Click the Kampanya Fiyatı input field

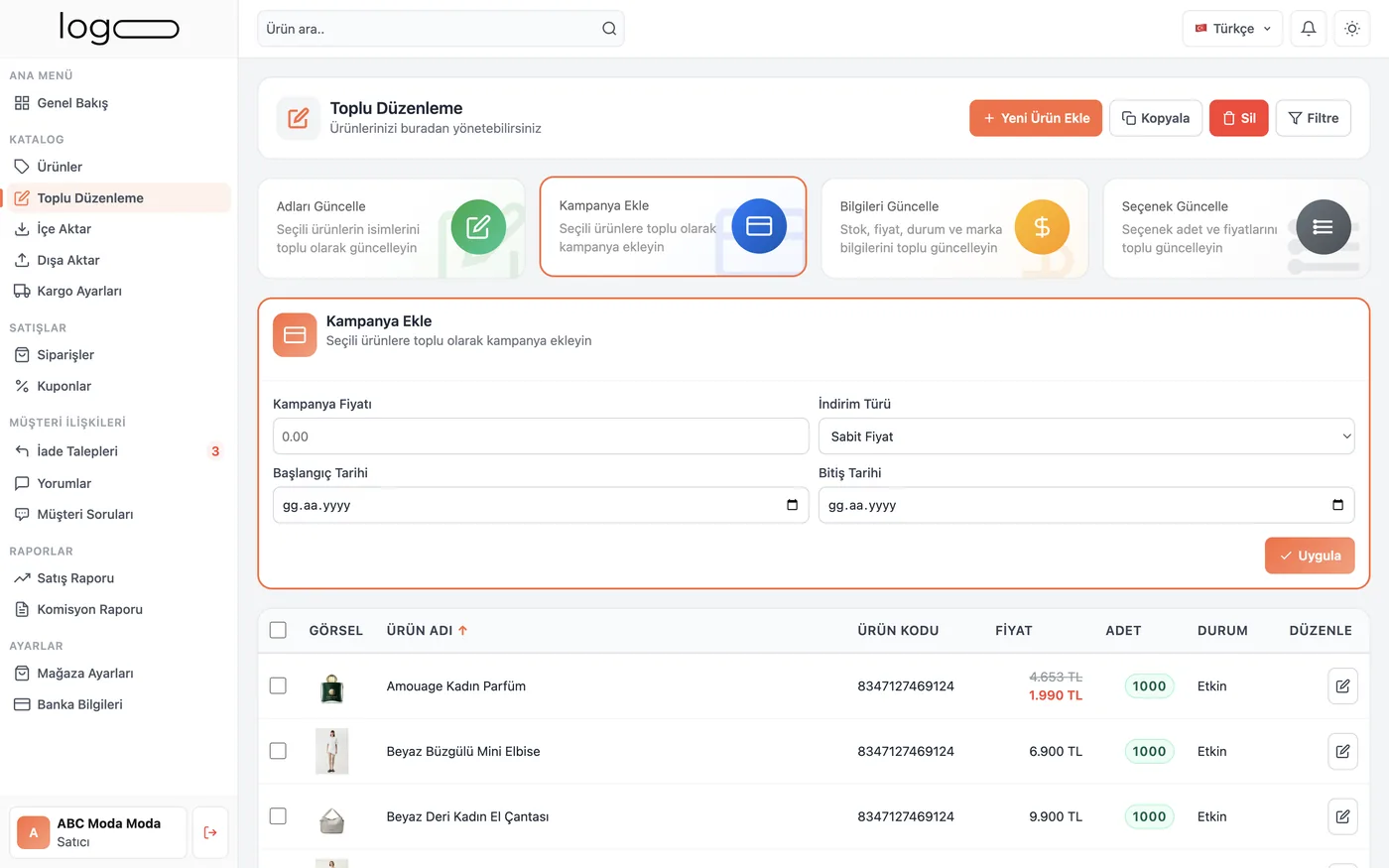(541, 436)
